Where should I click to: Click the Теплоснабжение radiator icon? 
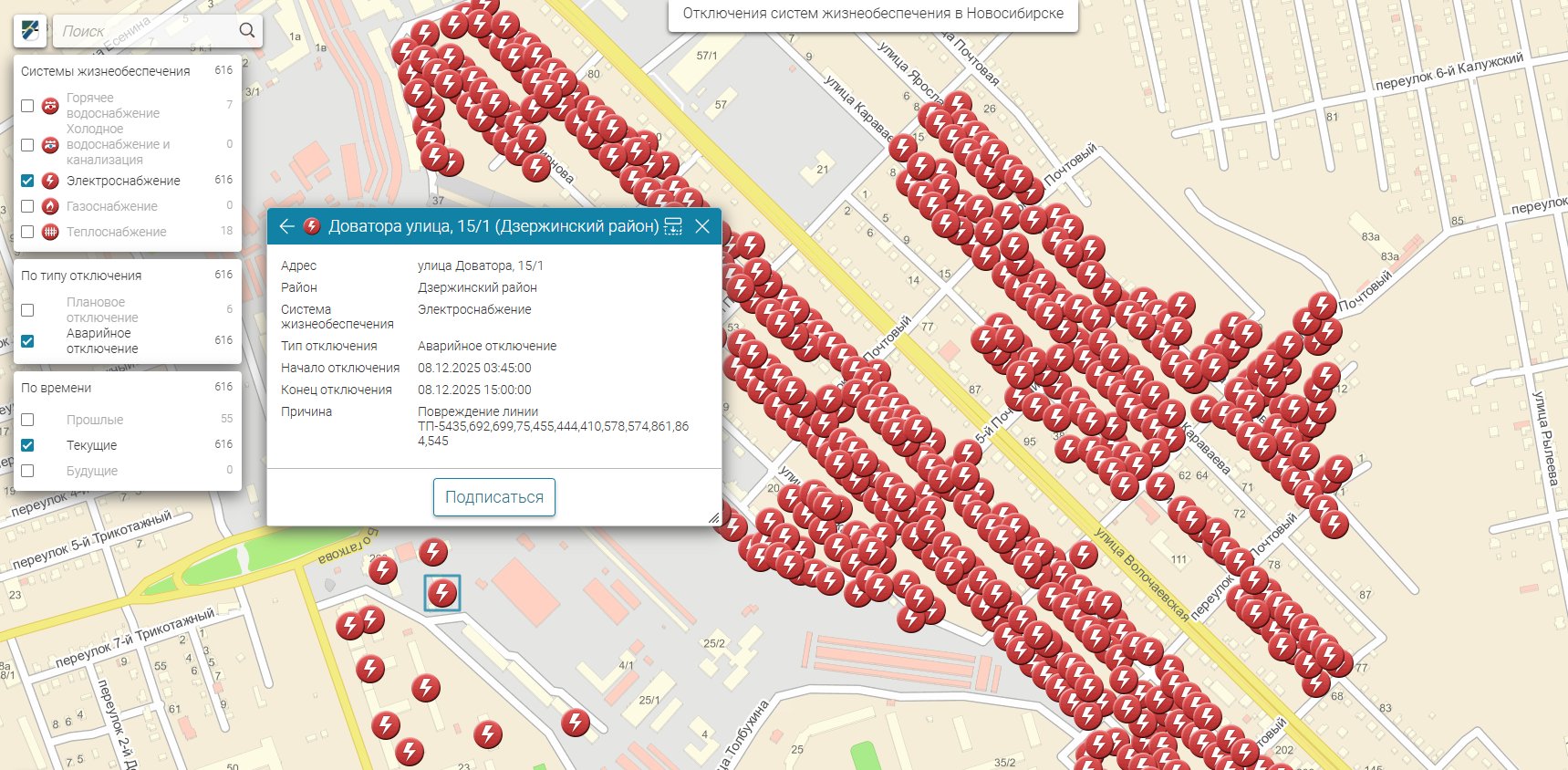click(x=50, y=232)
